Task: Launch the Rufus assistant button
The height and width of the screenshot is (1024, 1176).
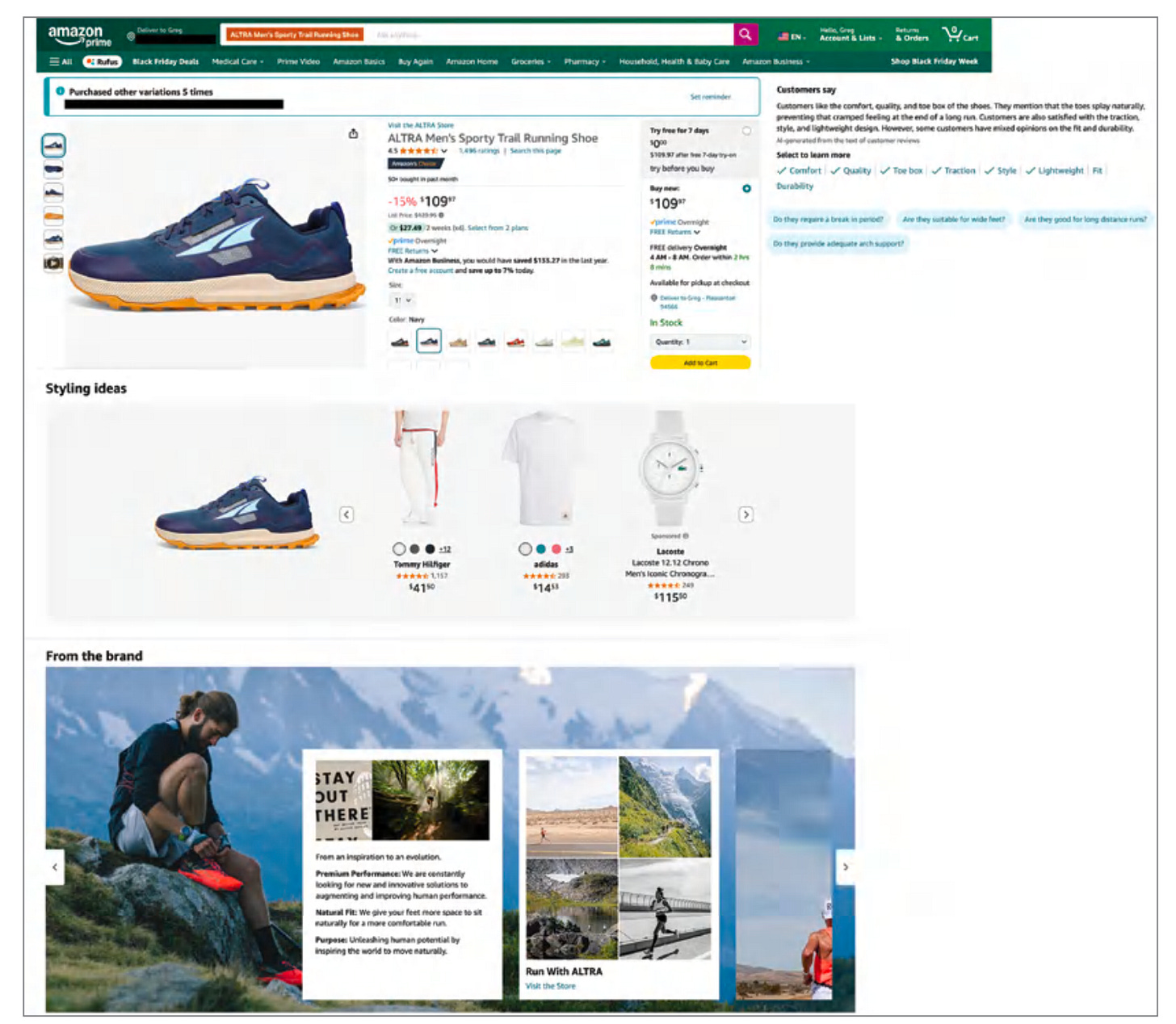Action: 102,61
